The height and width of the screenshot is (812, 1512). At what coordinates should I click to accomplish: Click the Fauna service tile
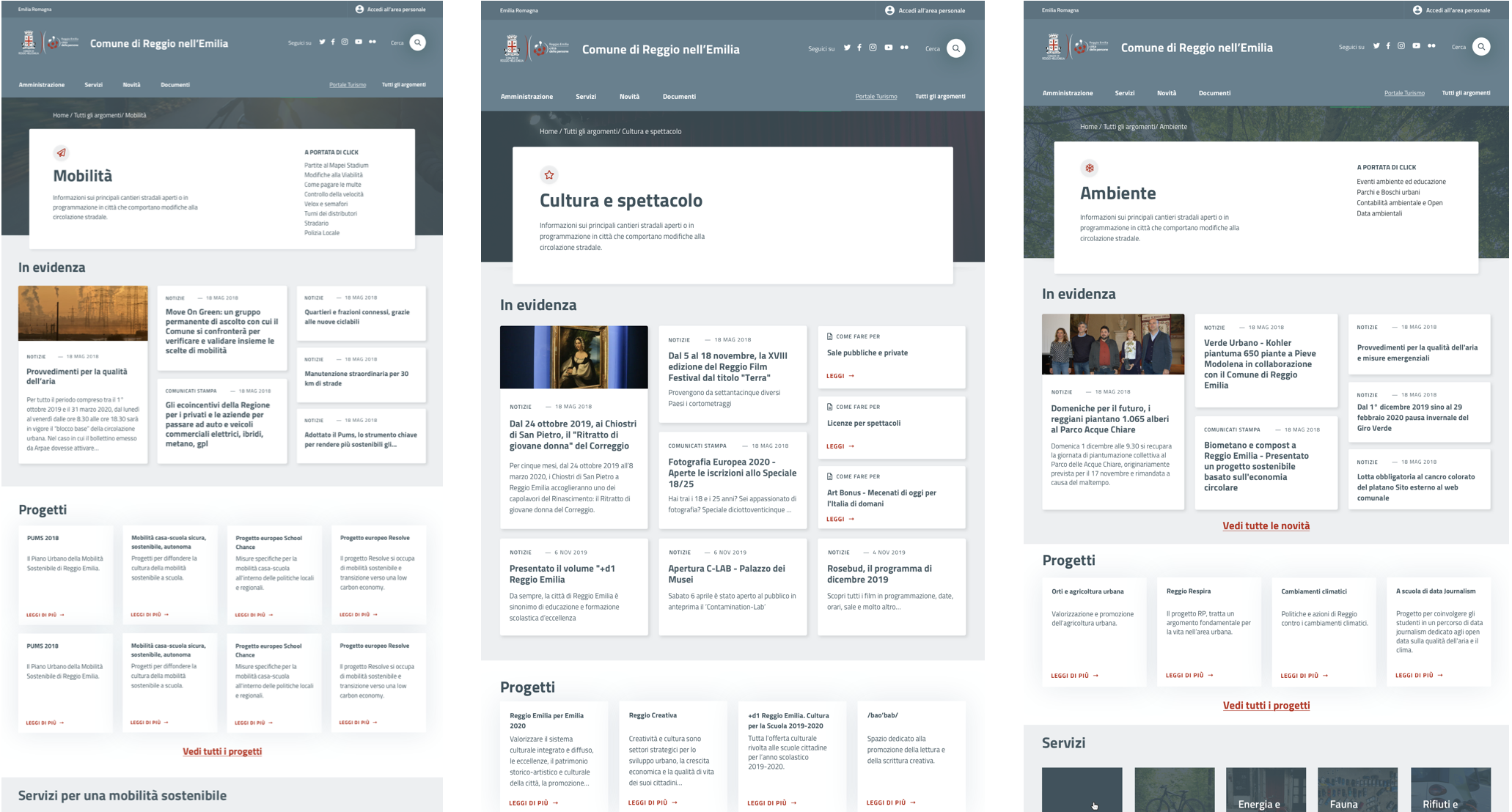click(1357, 790)
